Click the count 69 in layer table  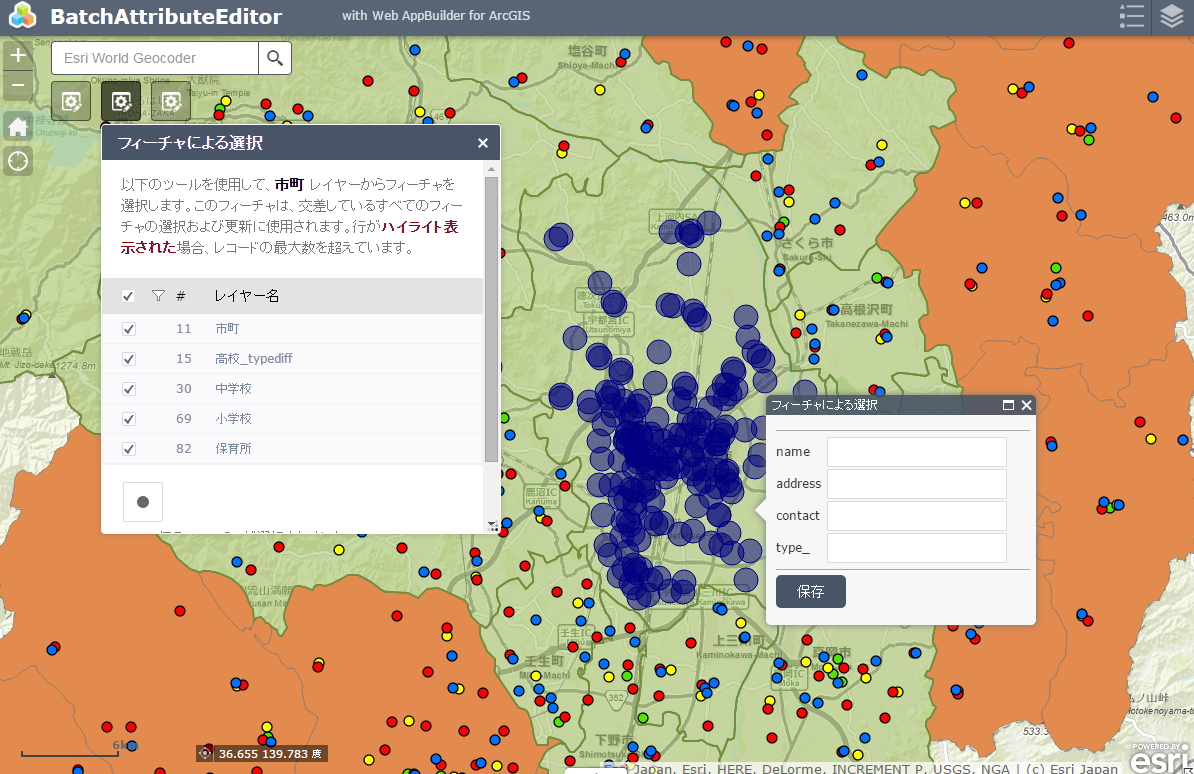point(184,419)
